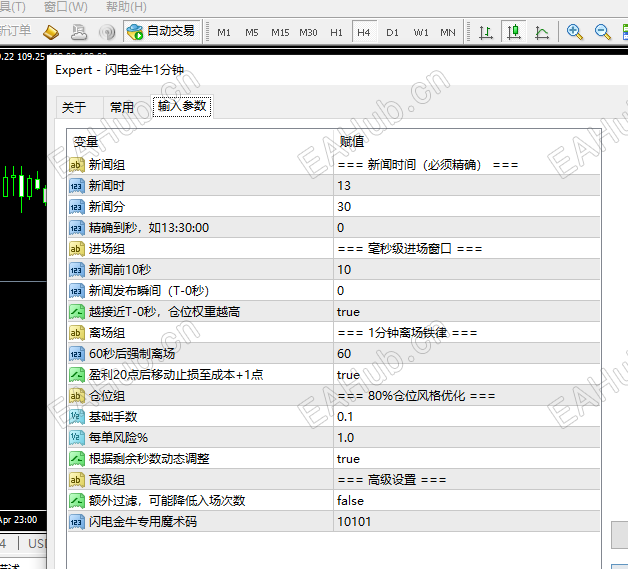Image resolution: width=628 pixels, height=569 pixels.
Task: Click the integer icon beside 新闻发布瞬间
Action: coord(76,291)
